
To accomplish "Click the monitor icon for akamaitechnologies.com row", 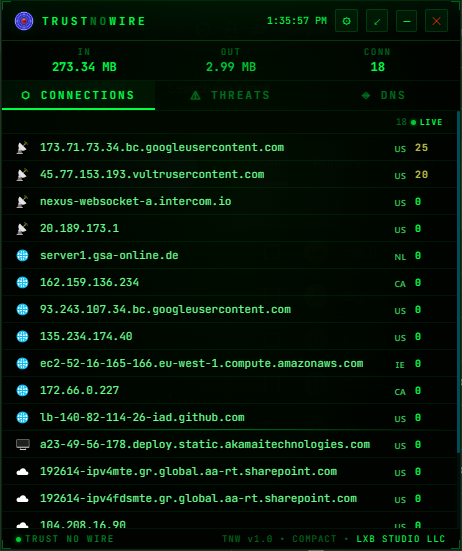I will (x=23, y=445).
